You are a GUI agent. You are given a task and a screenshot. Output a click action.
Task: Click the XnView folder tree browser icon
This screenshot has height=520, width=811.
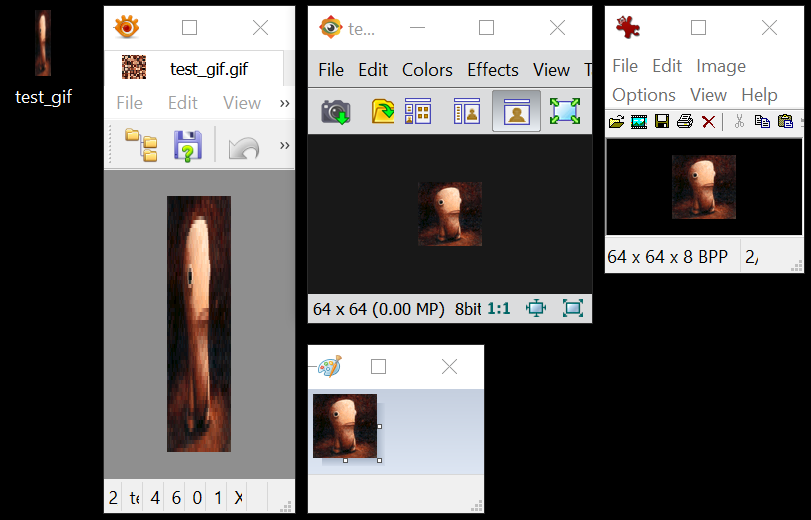coord(142,145)
